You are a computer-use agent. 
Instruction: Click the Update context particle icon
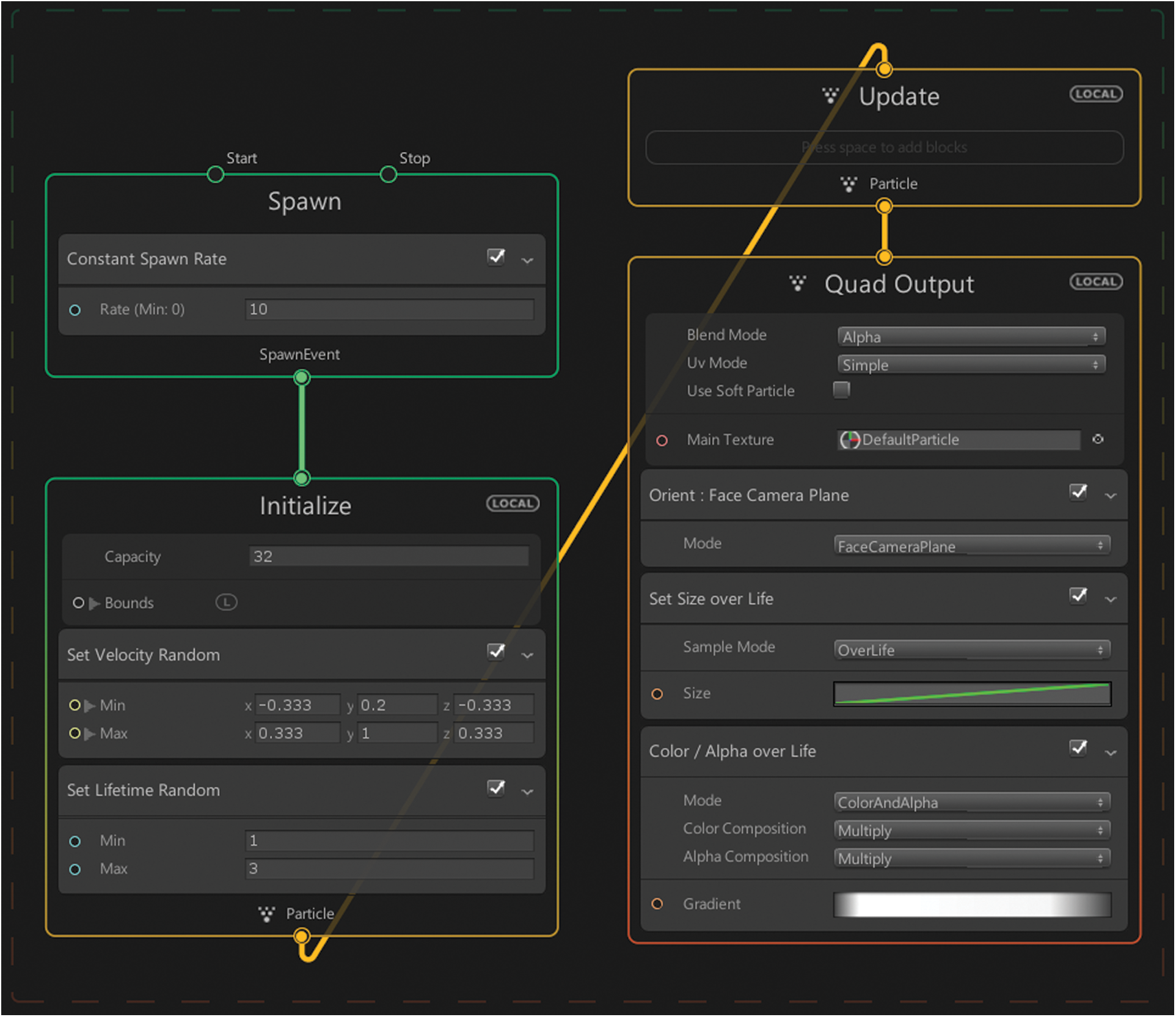[830, 95]
